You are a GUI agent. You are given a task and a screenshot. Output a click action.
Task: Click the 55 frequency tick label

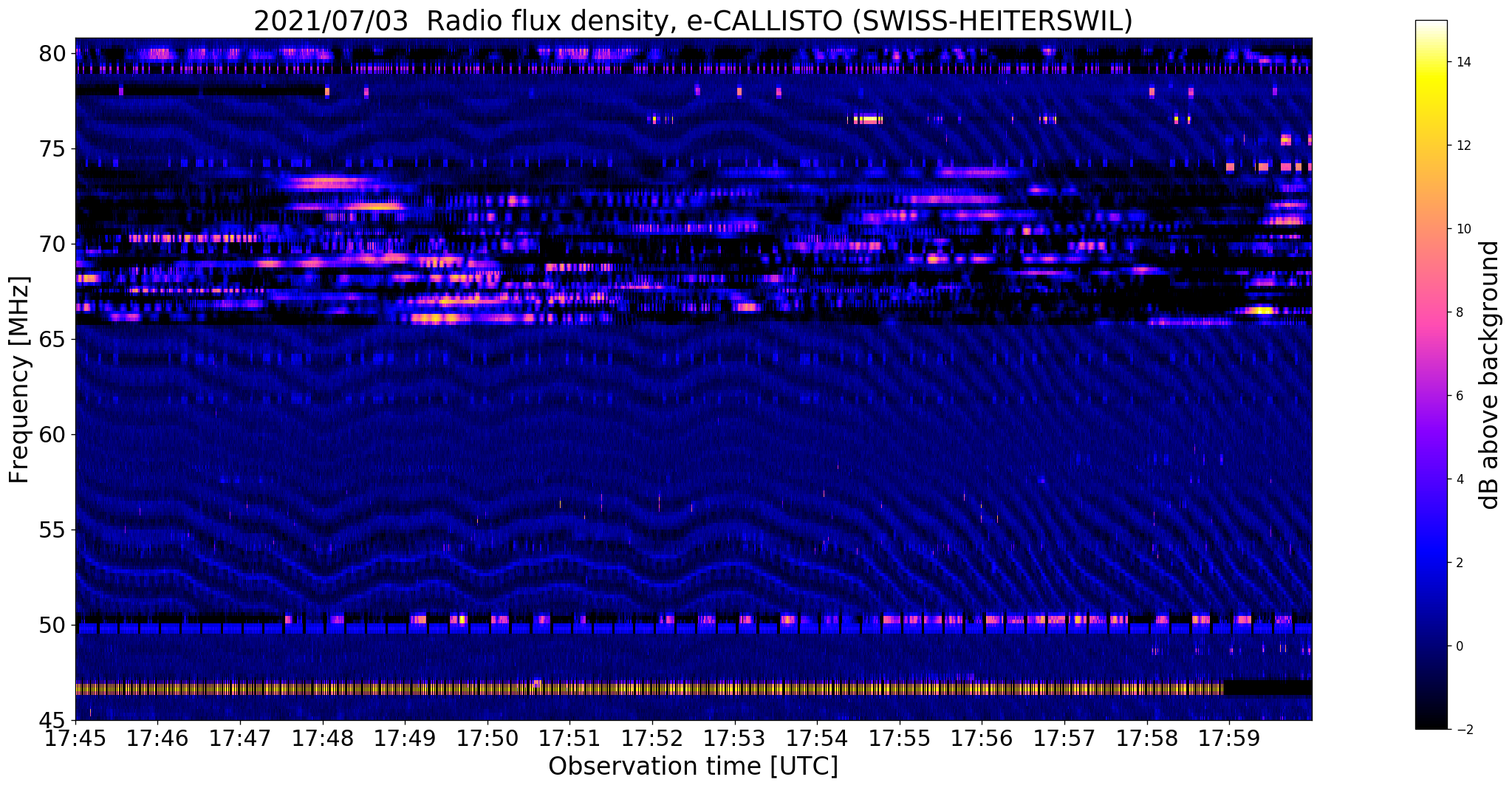click(52, 530)
